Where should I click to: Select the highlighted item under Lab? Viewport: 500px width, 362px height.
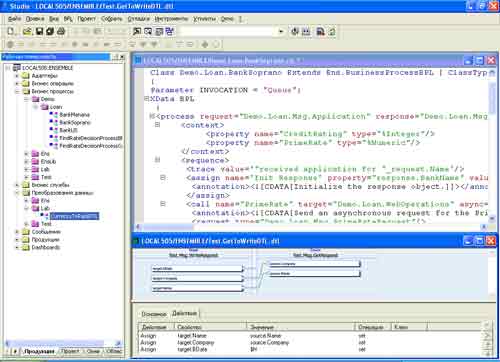(75, 216)
